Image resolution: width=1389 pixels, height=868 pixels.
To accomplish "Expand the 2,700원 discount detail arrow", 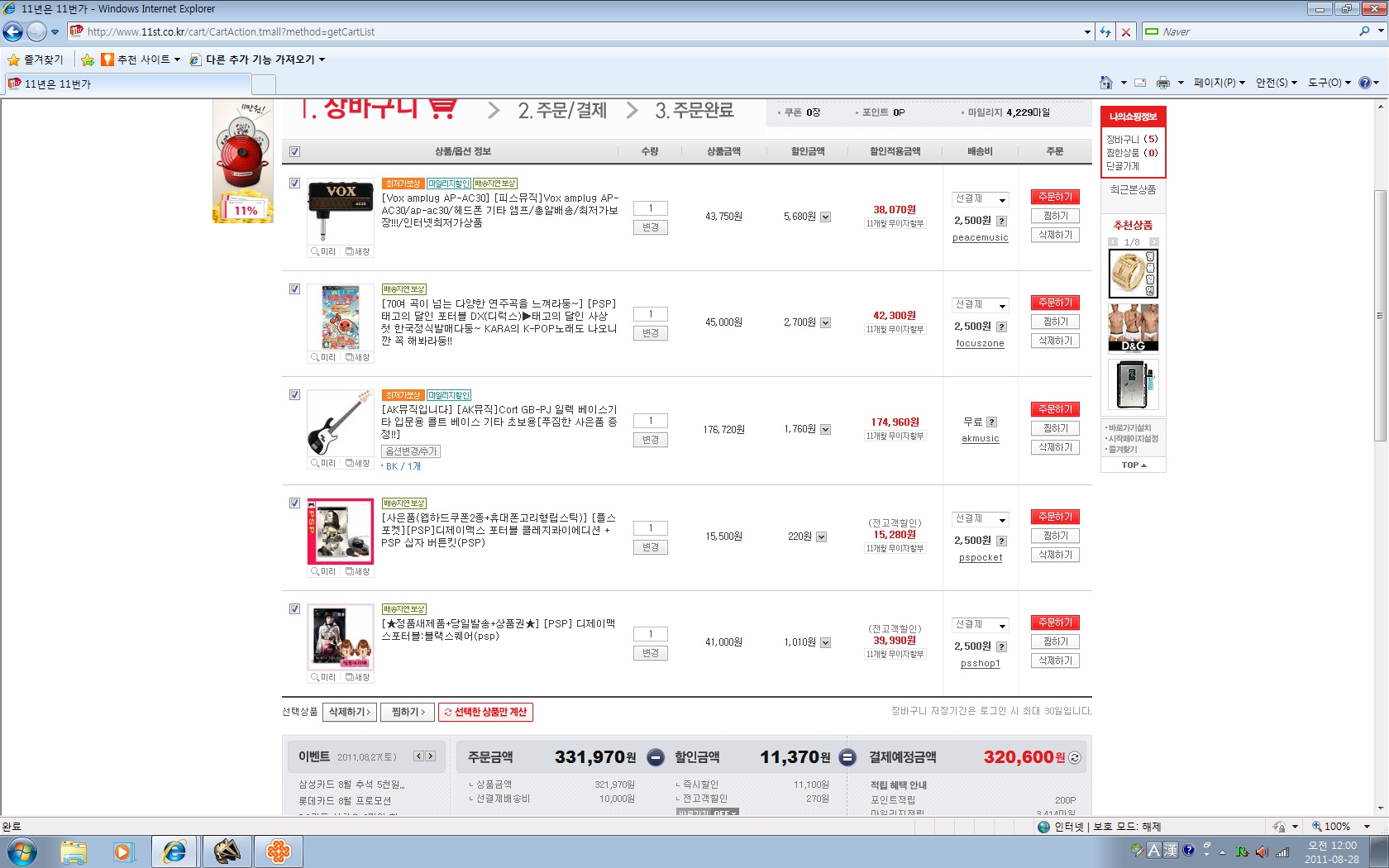I will [x=825, y=322].
